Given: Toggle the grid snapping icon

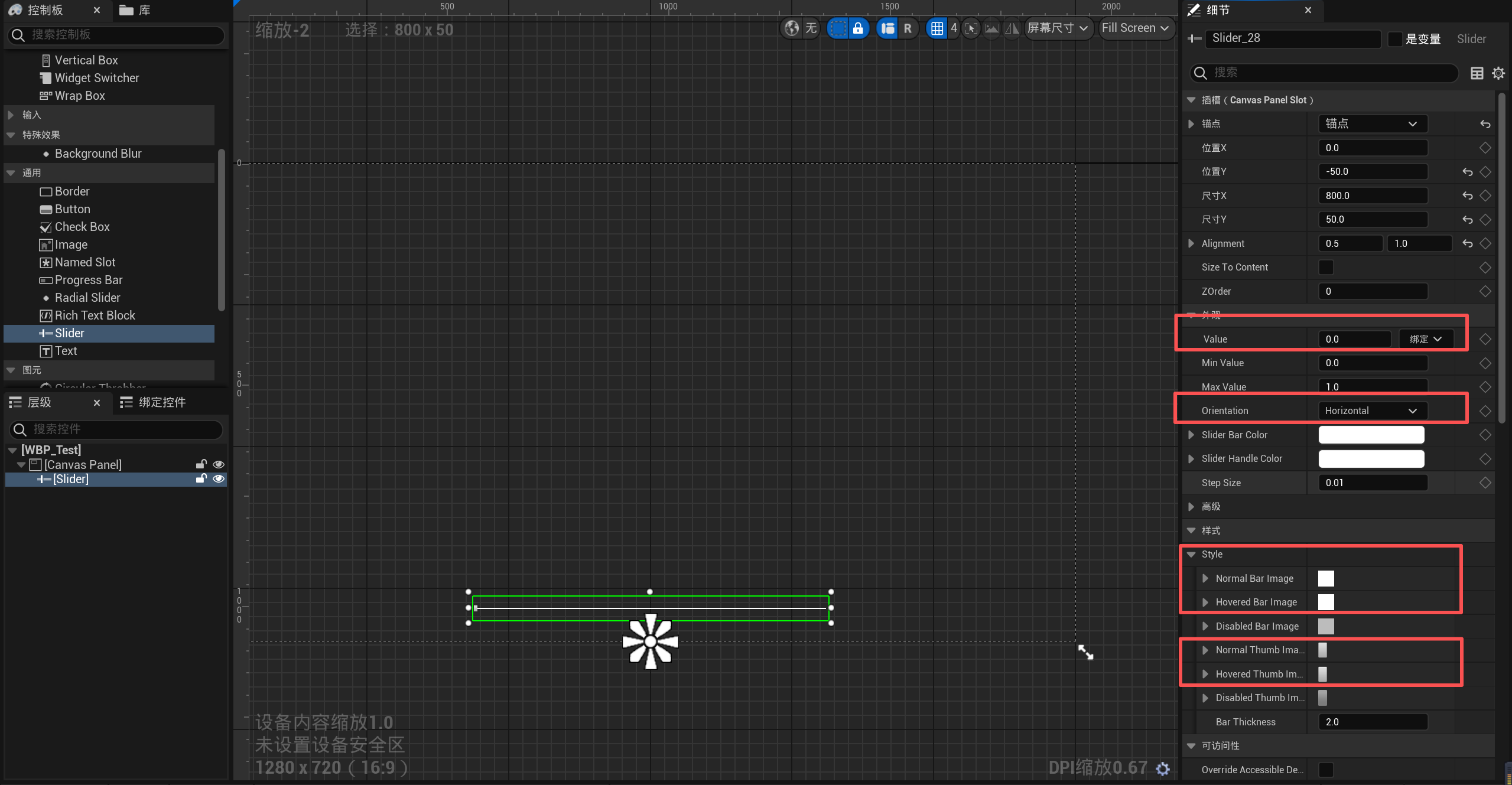Looking at the screenshot, I should tap(937, 28).
